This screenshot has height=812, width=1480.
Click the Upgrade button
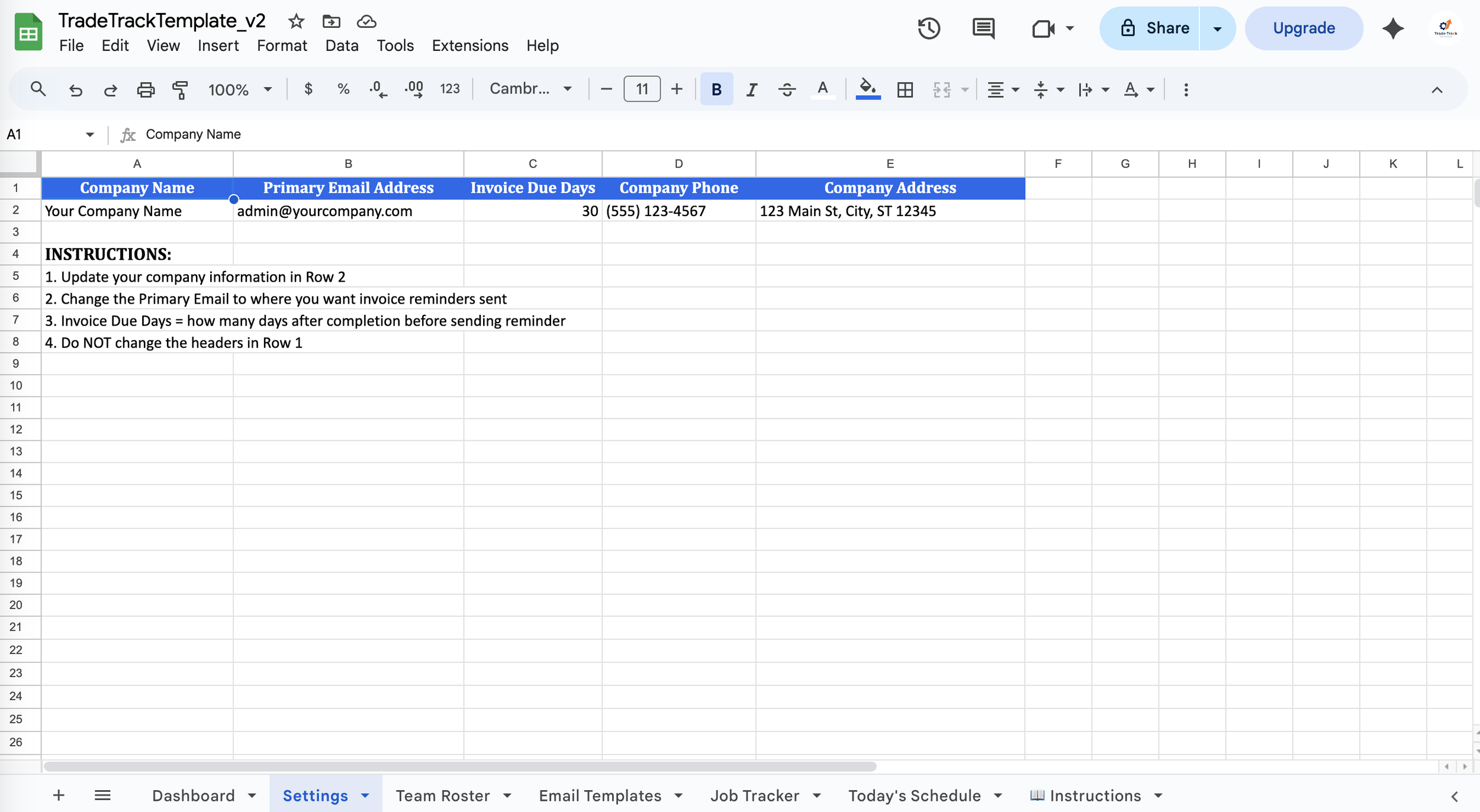click(x=1304, y=28)
